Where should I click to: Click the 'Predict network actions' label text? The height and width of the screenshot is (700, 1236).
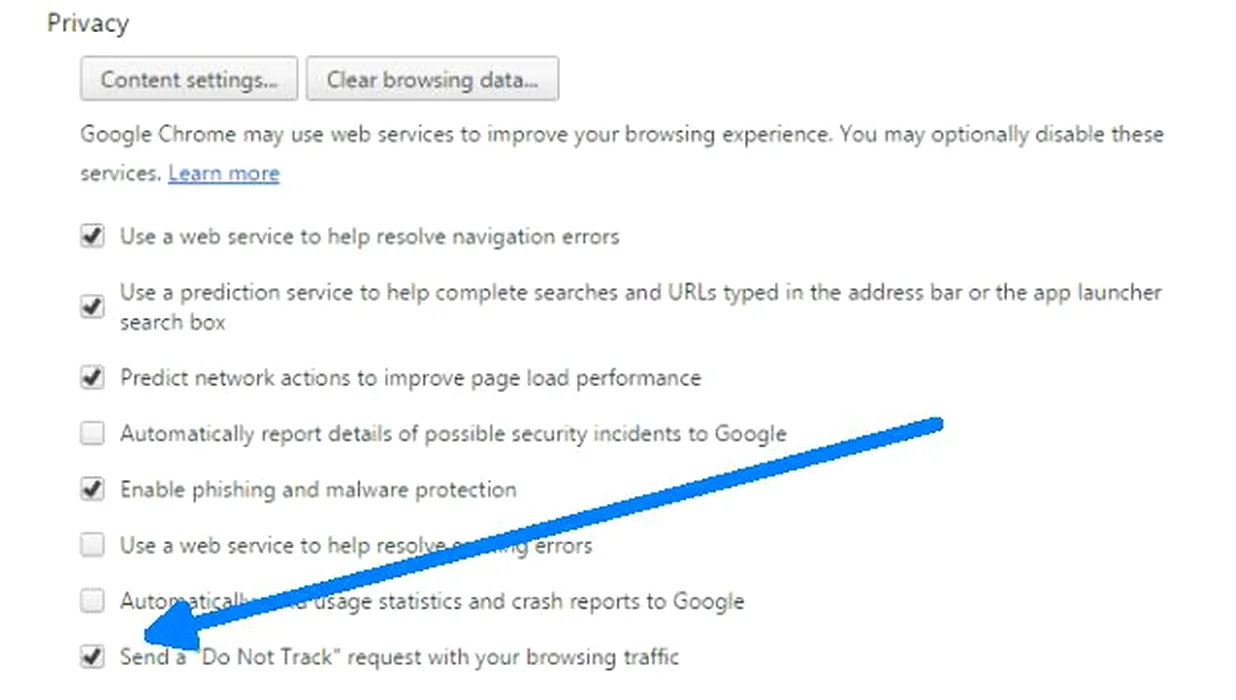[x=410, y=378]
